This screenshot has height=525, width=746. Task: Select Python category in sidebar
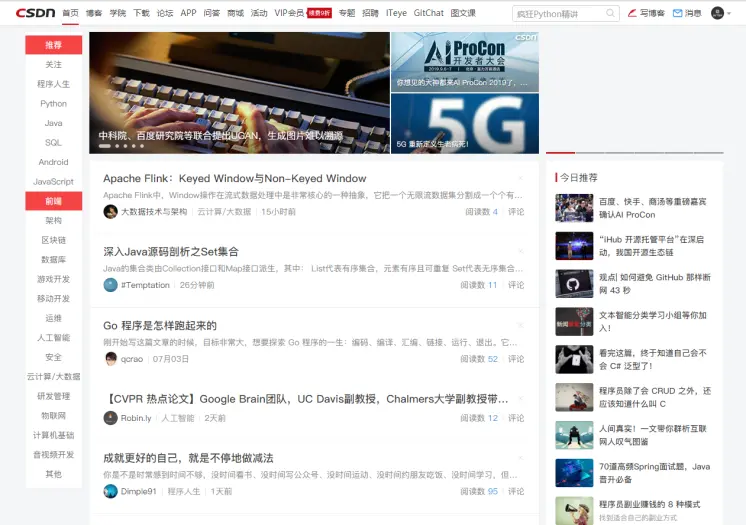tap(54, 103)
